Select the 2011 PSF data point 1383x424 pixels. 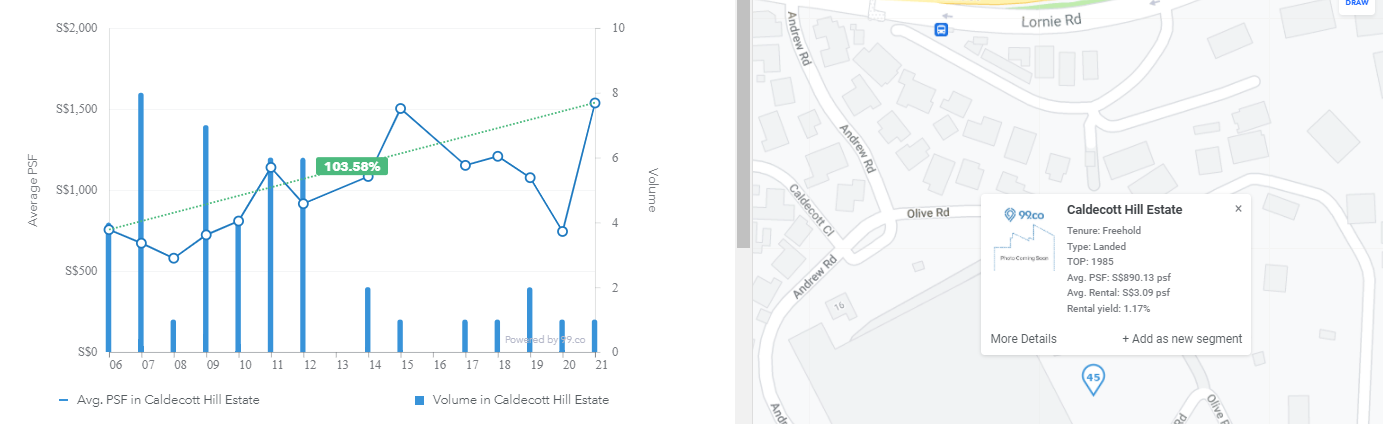271,168
